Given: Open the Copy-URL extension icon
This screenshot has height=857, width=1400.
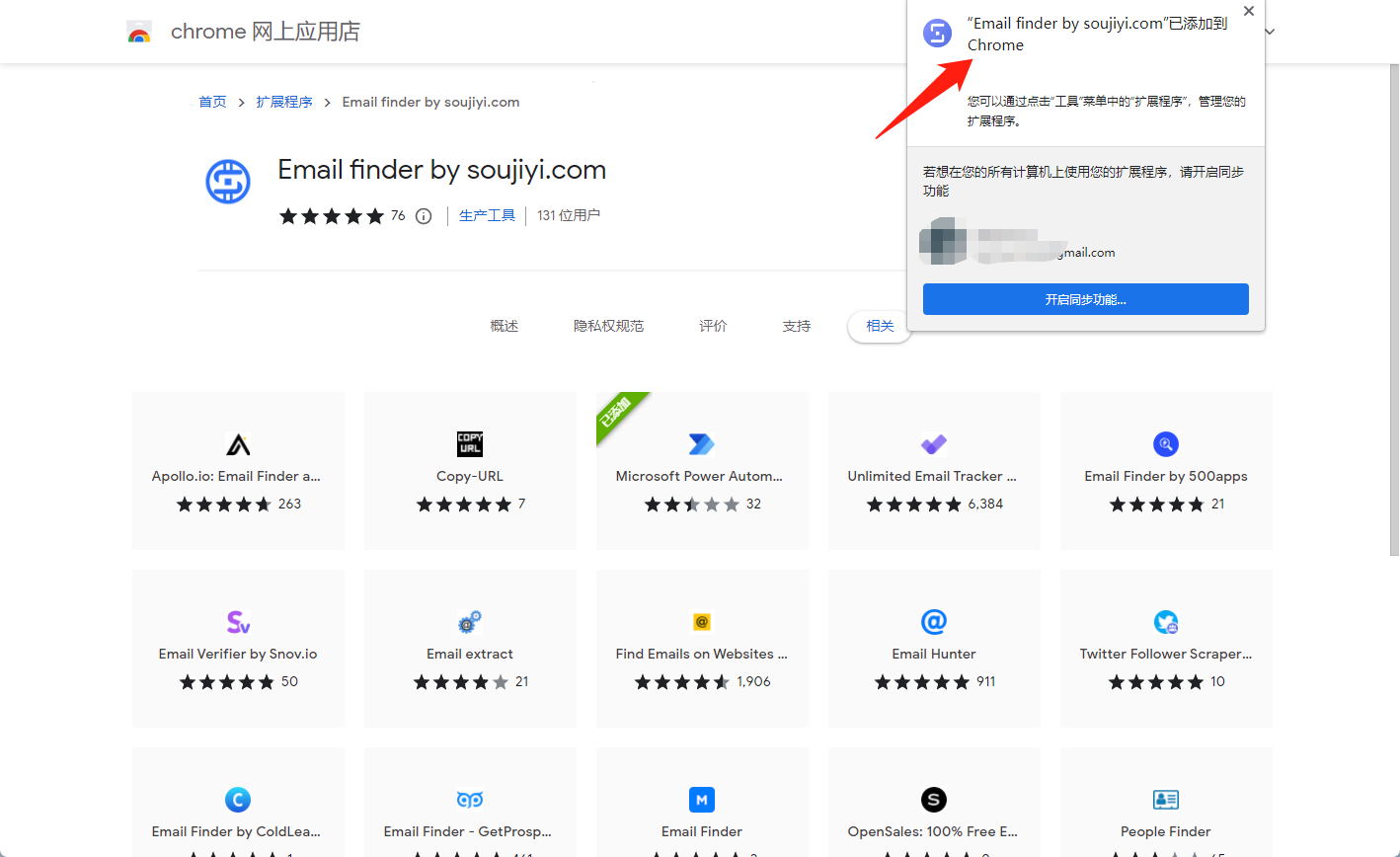Looking at the screenshot, I should tap(470, 444).
